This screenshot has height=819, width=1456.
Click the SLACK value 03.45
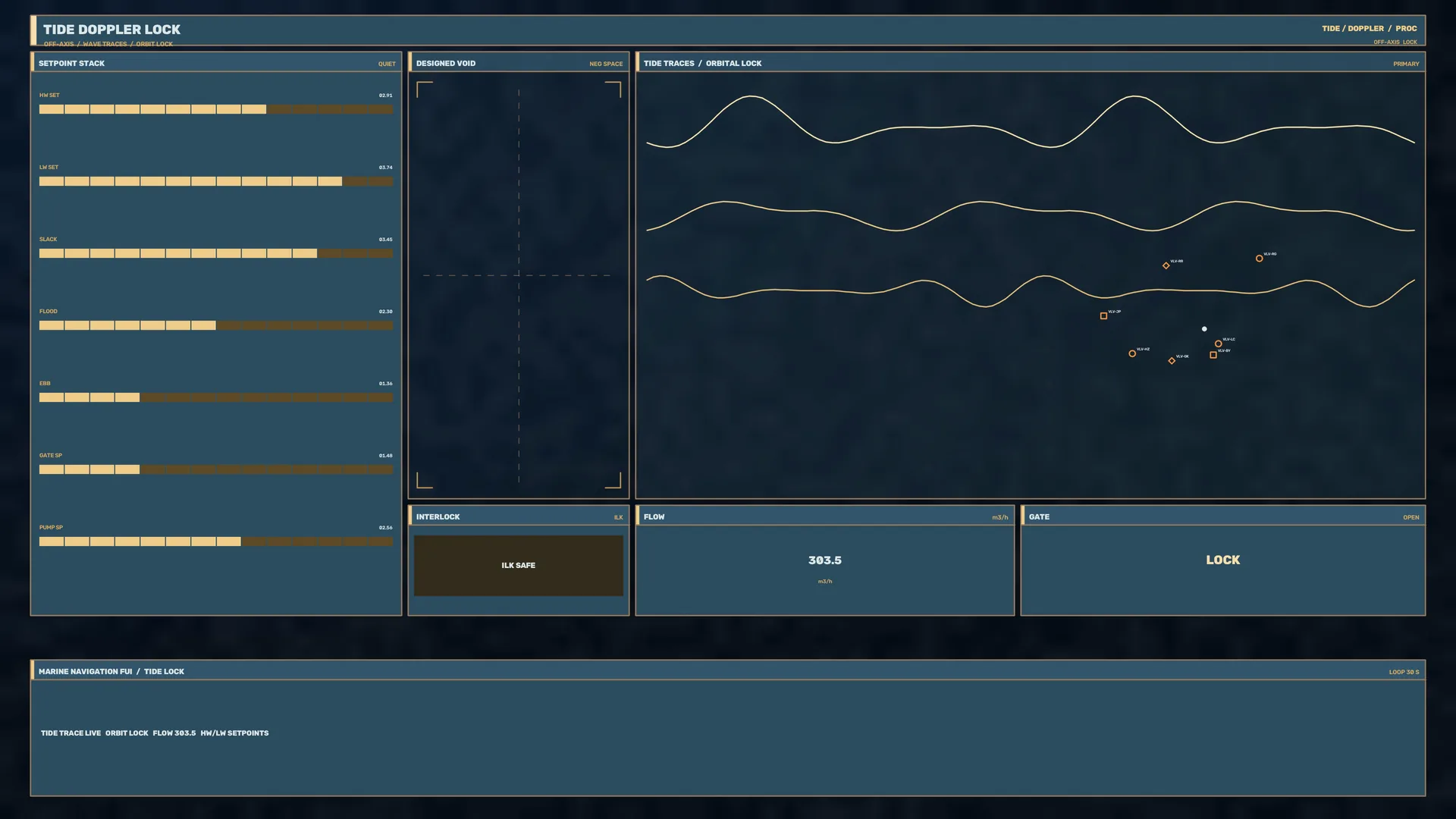385,240
